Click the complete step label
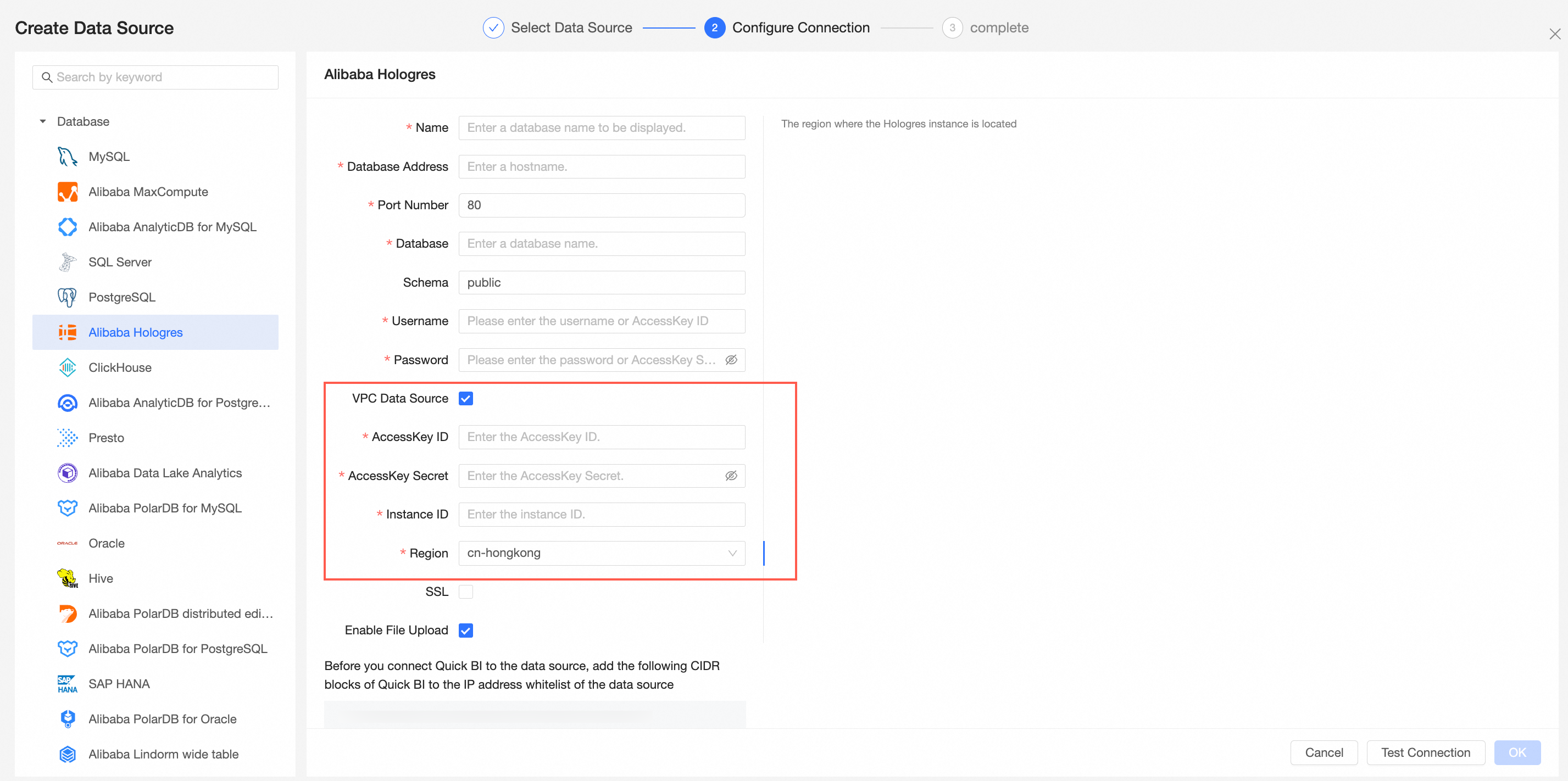 (x=999, y=28)
